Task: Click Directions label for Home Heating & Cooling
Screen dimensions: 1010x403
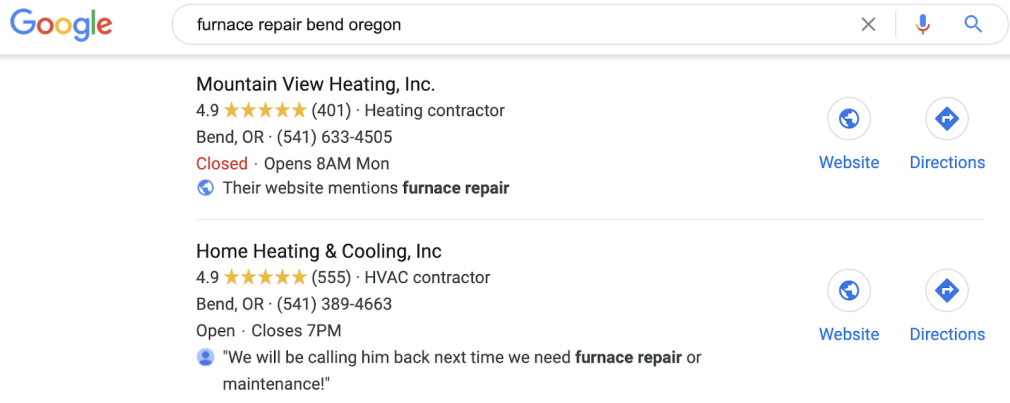Action: pos(947,334)
